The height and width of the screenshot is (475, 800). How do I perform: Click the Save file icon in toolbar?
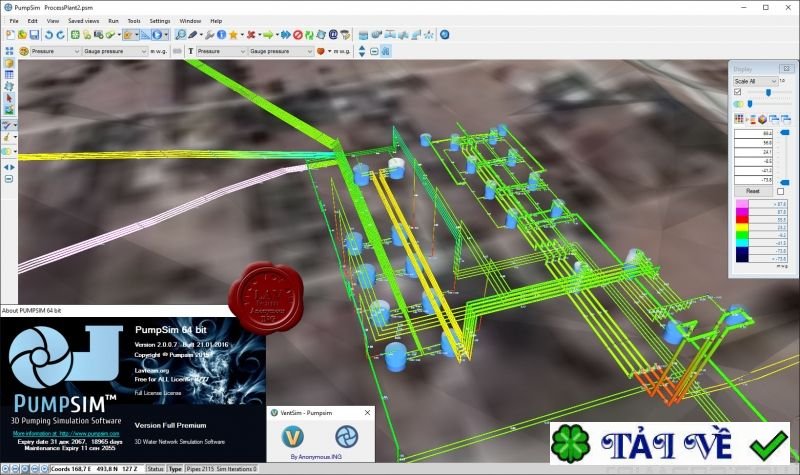[33, 34]
